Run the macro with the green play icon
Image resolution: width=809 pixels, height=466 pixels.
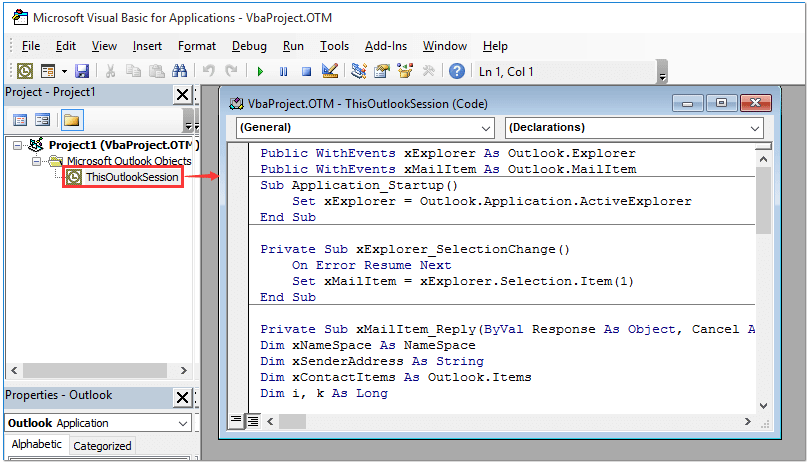point(260,71)
